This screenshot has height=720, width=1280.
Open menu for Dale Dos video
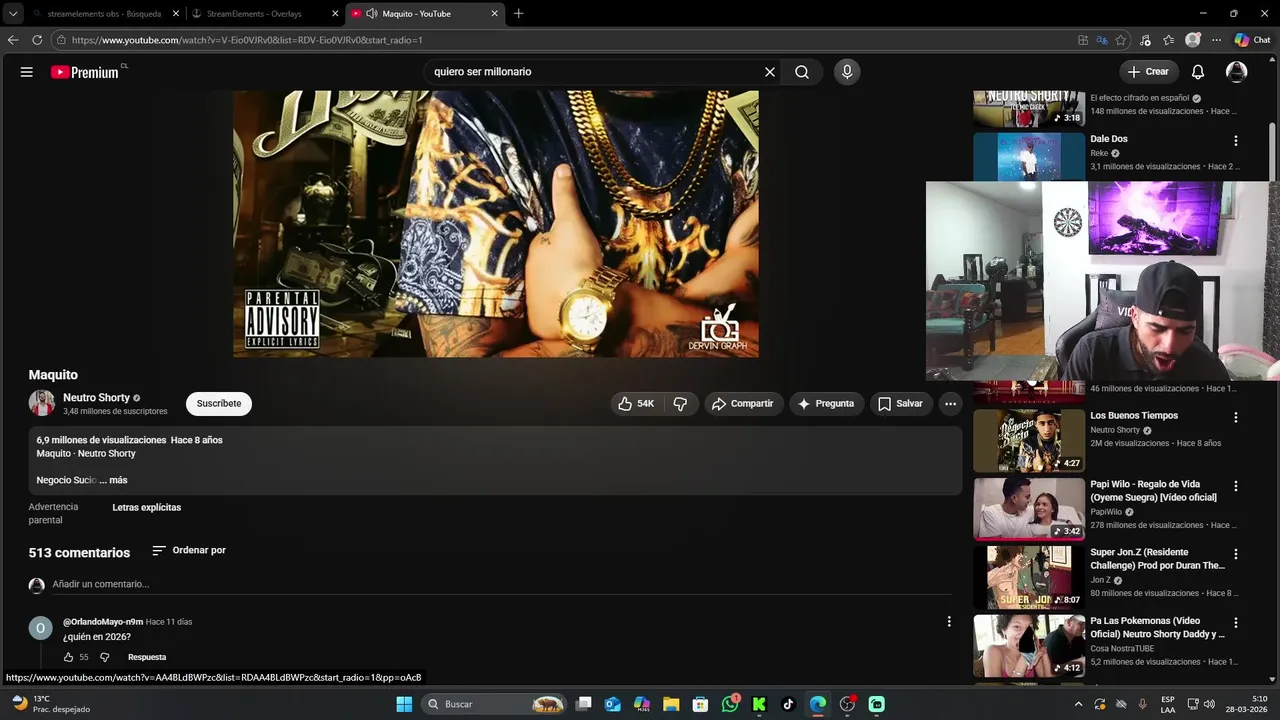click(x=1236, y=141)
